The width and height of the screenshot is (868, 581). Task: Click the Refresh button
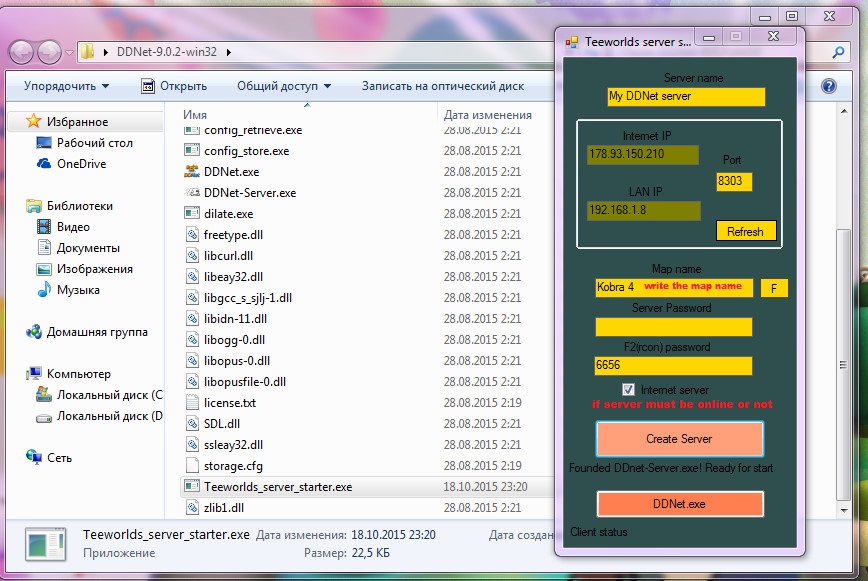point(745,231)
